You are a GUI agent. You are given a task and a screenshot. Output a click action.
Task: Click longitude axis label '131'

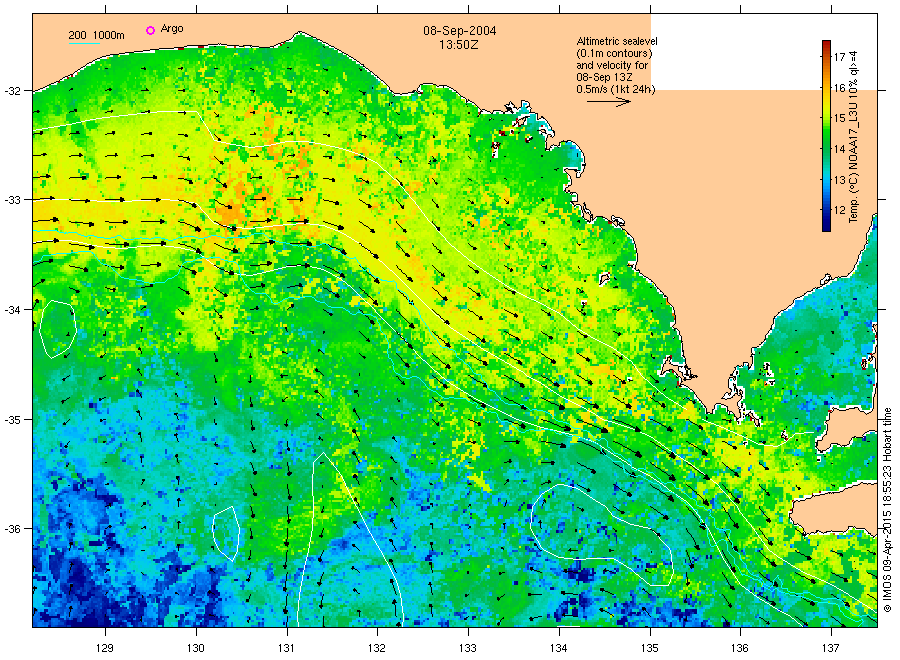pos(286,649)
